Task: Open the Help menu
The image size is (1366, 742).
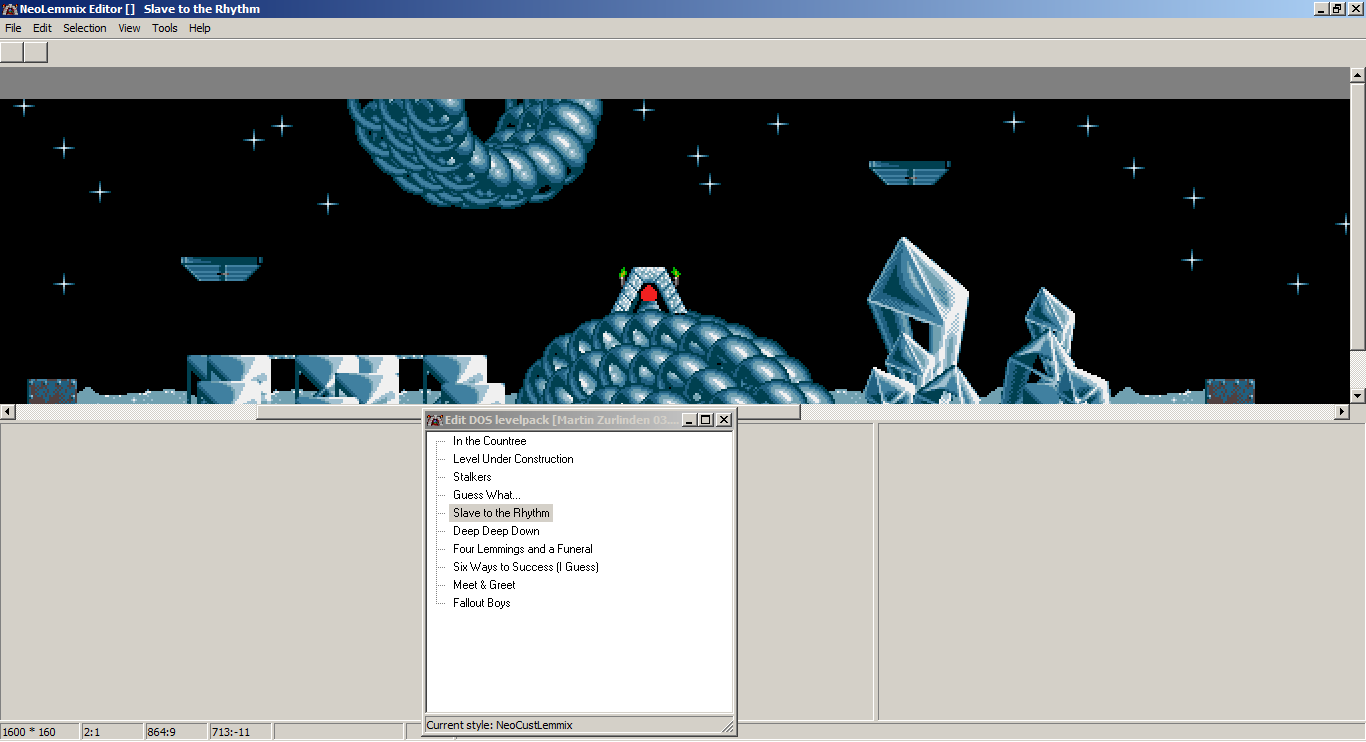Action: tap(200, 28)
